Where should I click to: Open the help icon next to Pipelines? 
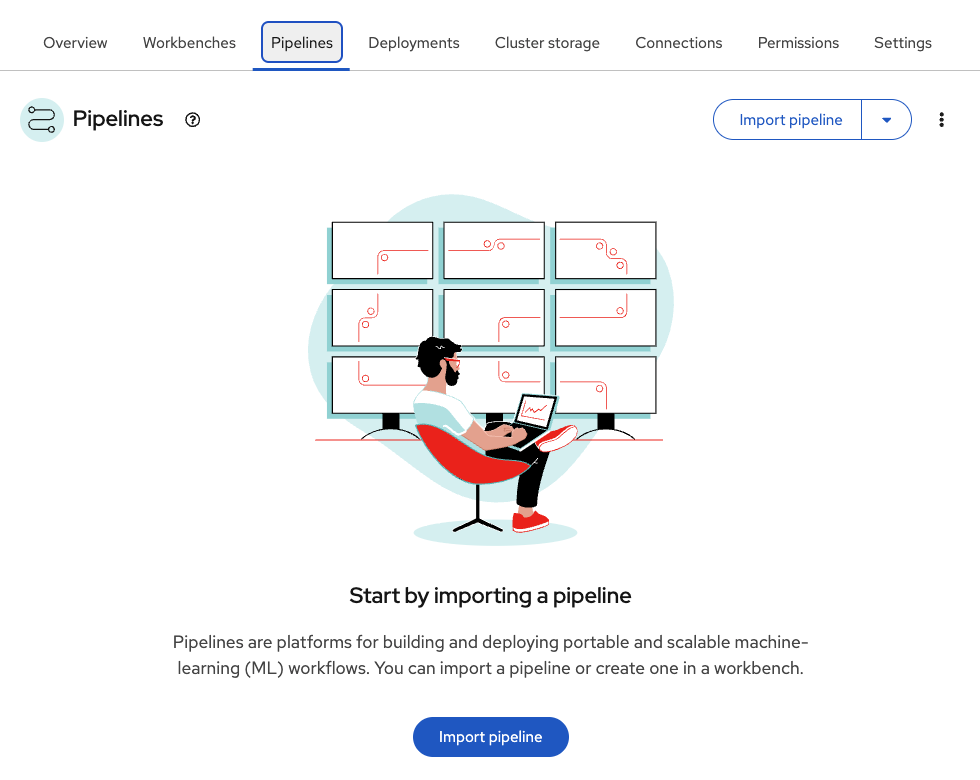point(193,120)
